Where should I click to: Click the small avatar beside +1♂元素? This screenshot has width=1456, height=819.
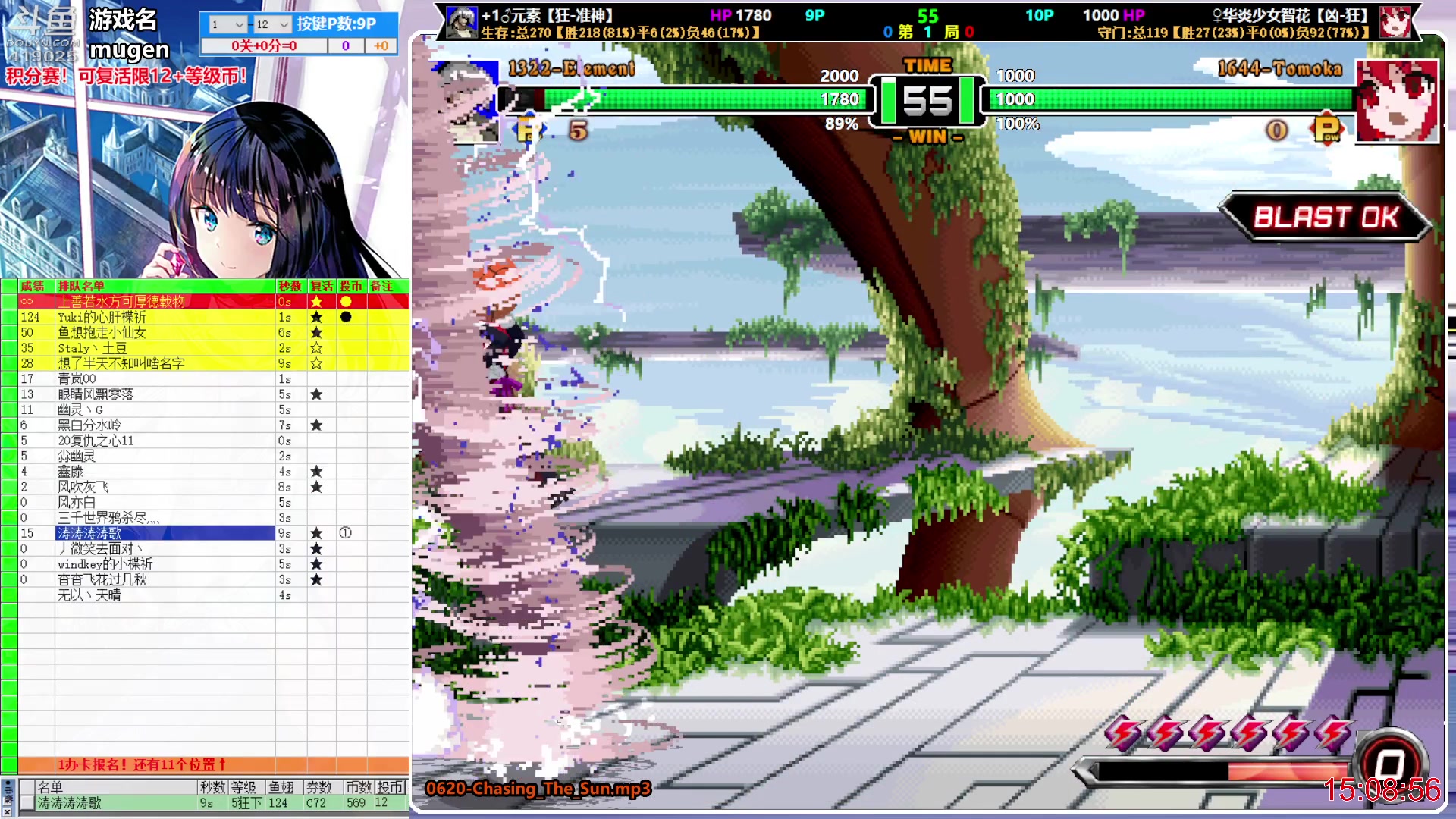[462, 22]
